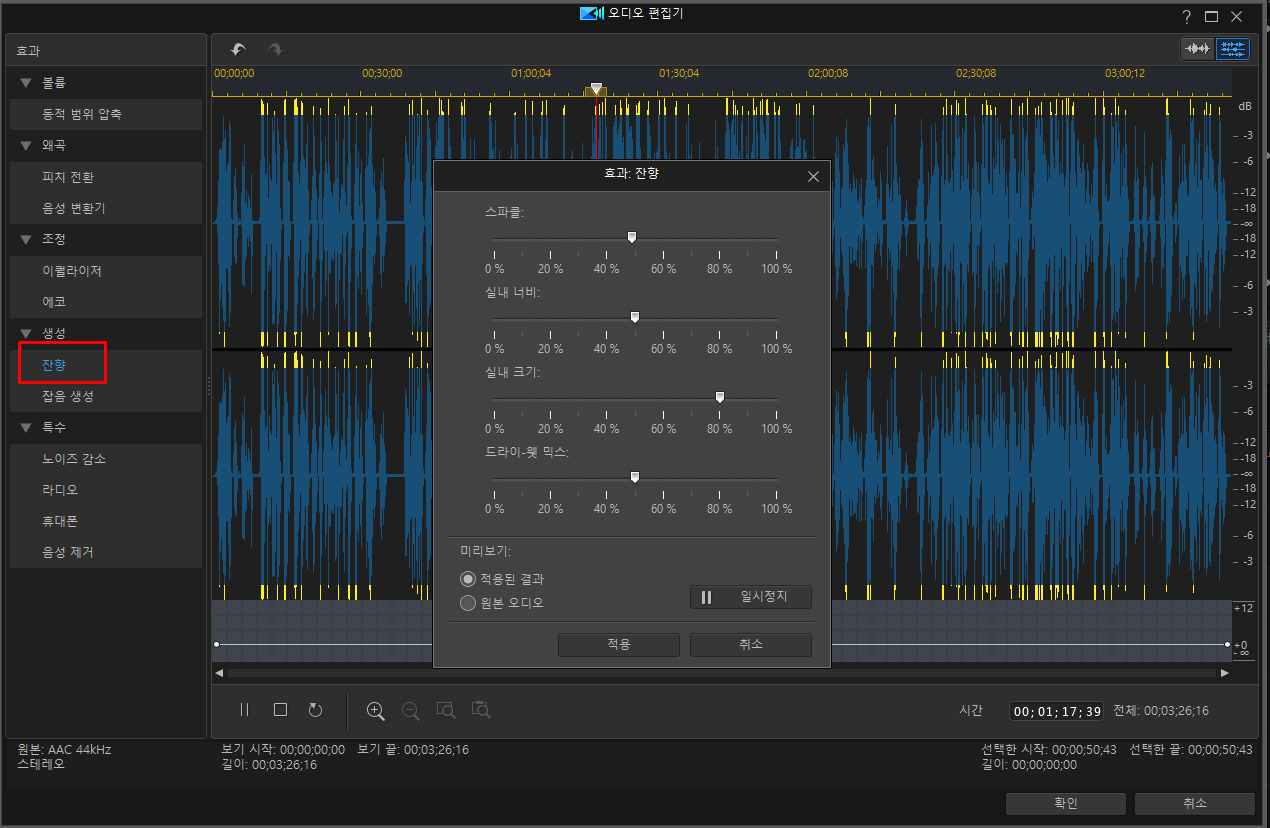Collapse the 왜곡 category

pos(26,146)
